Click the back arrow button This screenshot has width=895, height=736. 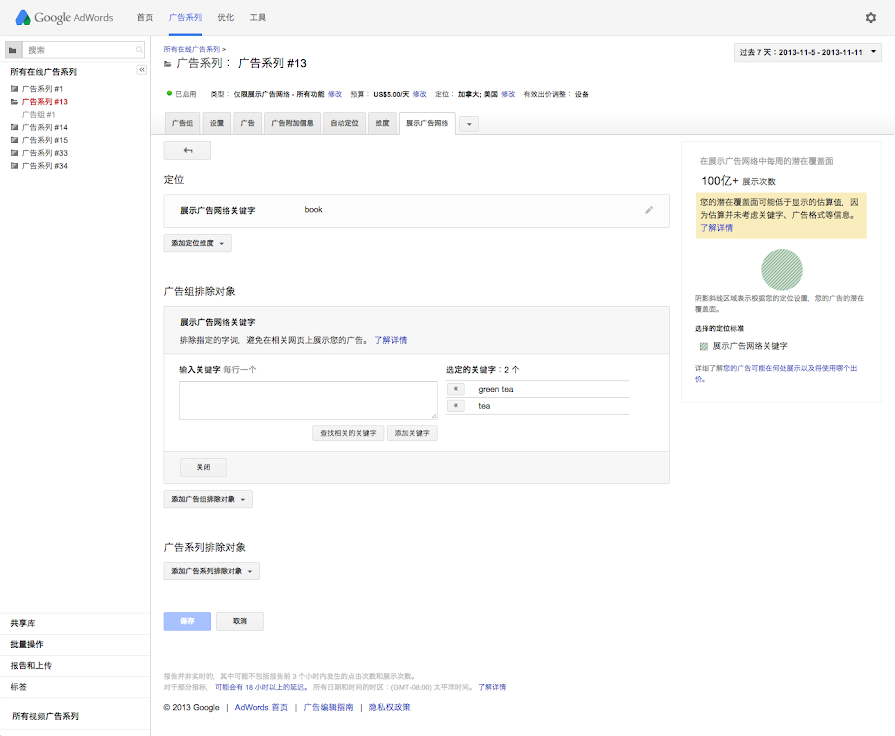click(187, 151)
